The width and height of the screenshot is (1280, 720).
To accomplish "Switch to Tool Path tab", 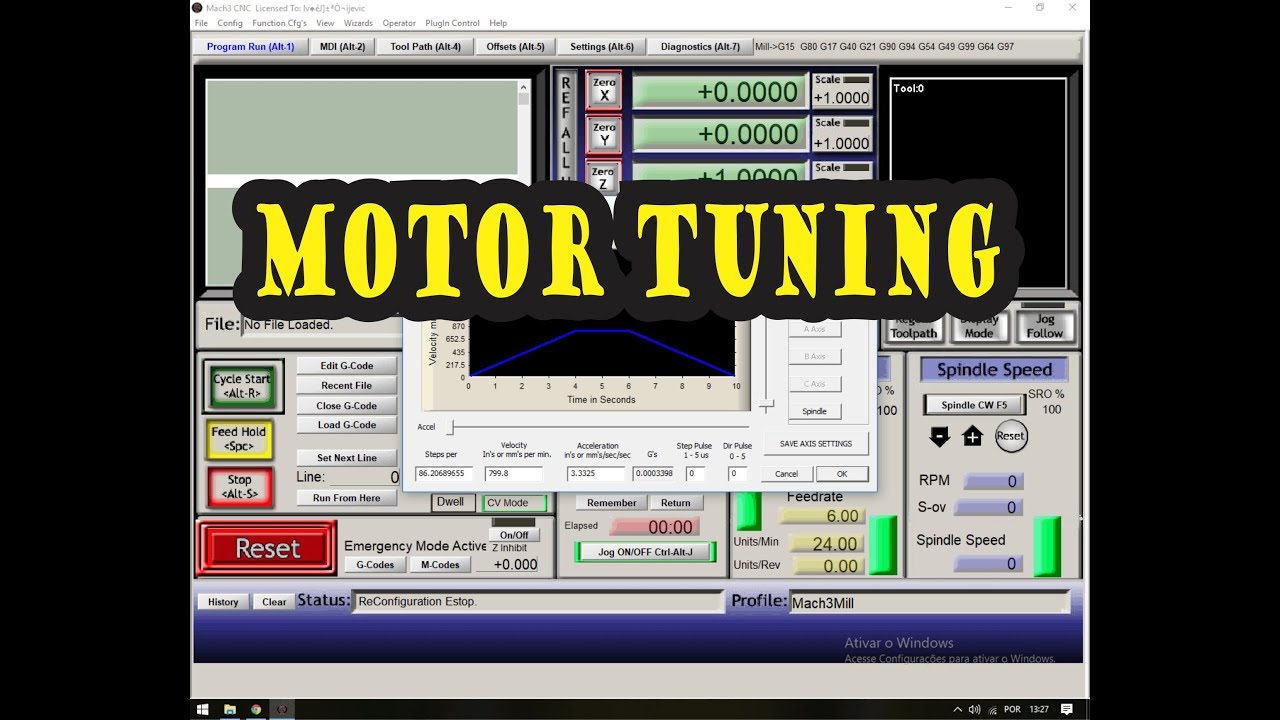I will click(x=426, y=46).
